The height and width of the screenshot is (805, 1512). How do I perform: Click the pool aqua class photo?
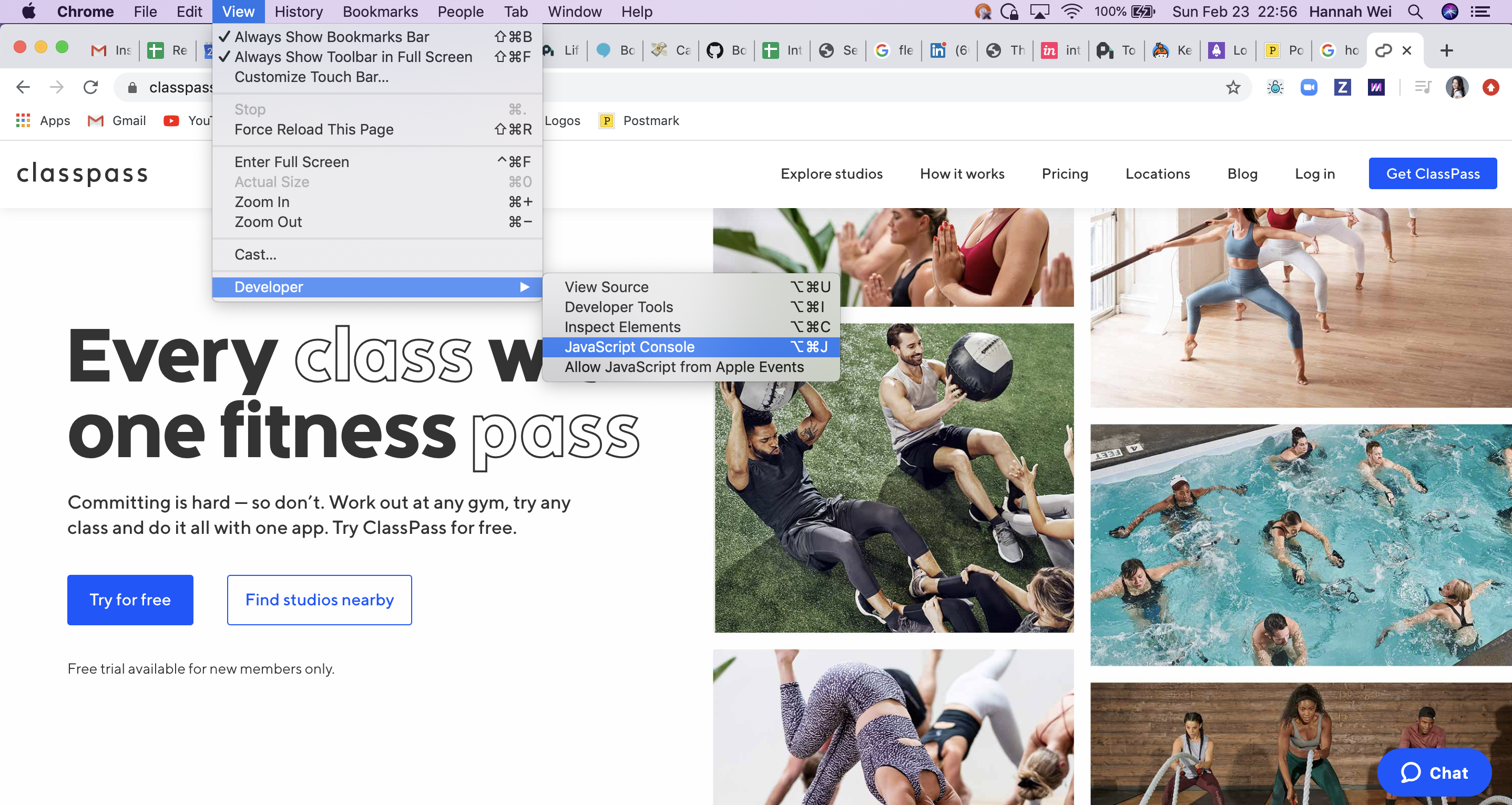click(1301, 544)
